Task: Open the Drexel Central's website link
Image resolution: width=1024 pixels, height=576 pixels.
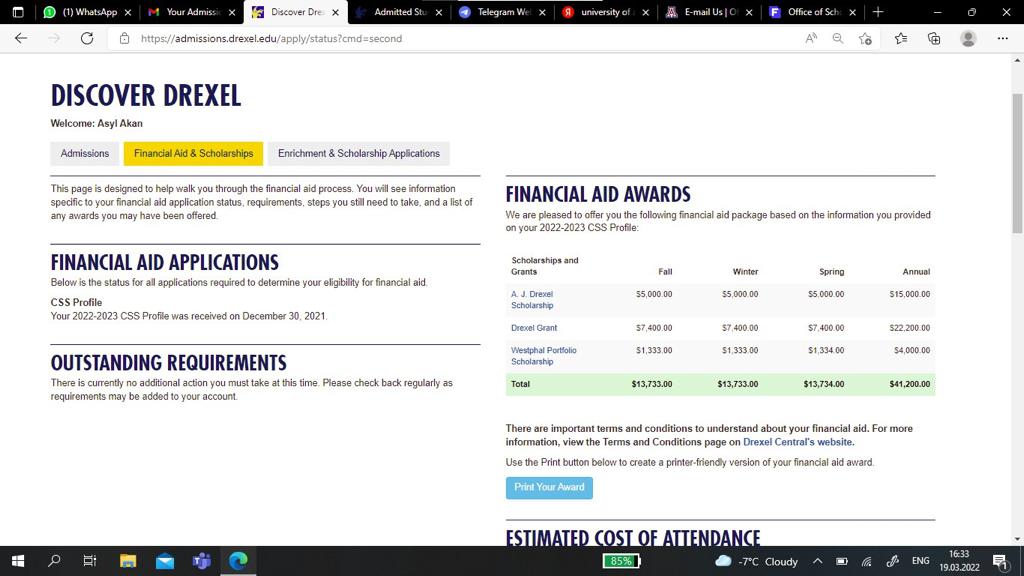Action: [x=798, y=442]
